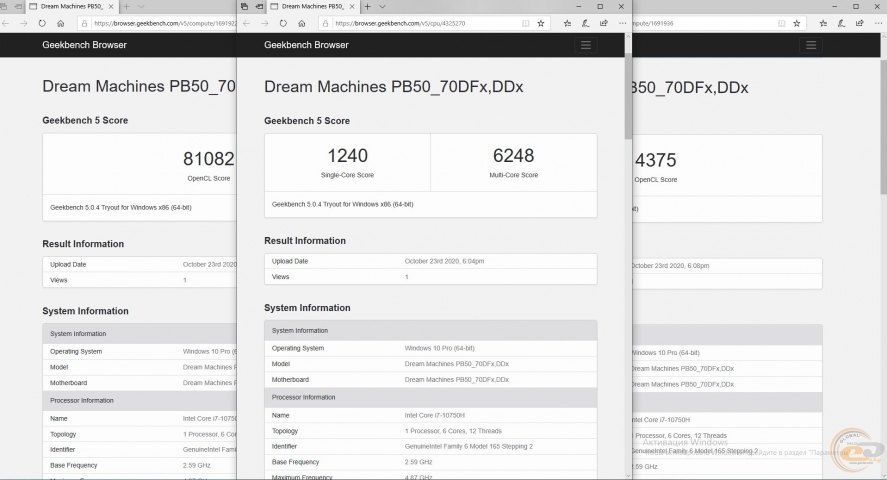Image resolution: width=887 pixels, height=480 pixels.
Task: Click the Geekbench Browser link, left window
Action: (x=84, y=45)
